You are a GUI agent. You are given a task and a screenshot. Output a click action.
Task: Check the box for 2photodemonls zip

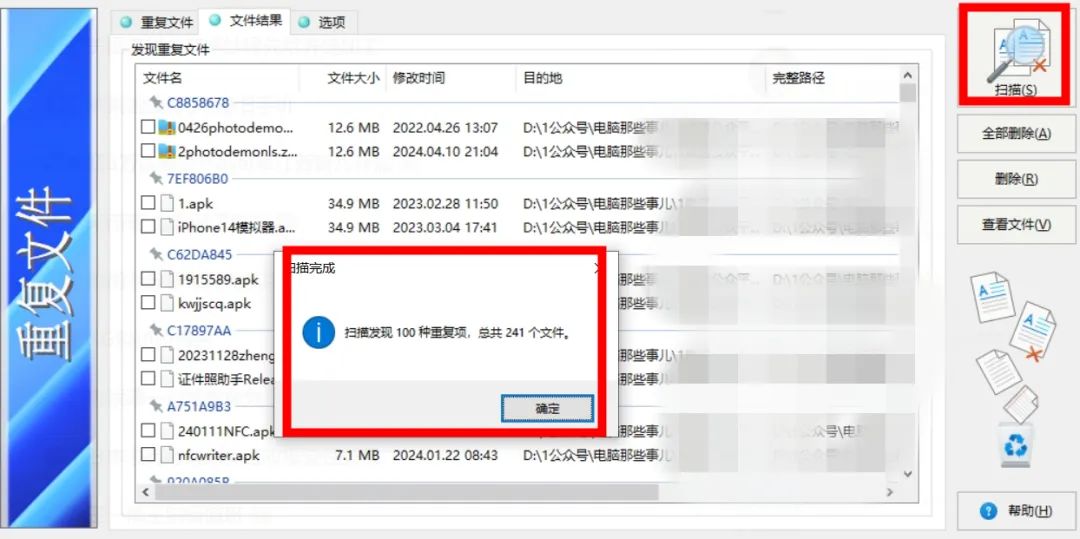point(147,151)
